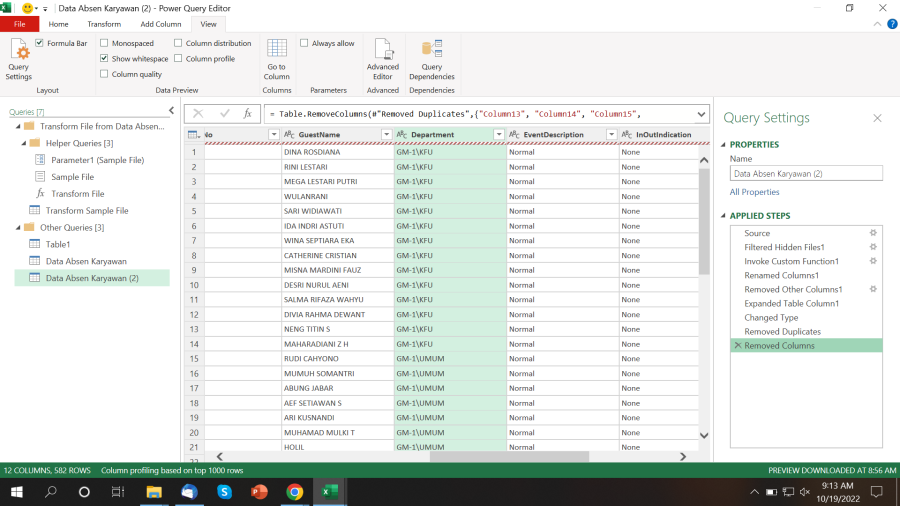
Task: Click Department column type icon
Action: 402,134
